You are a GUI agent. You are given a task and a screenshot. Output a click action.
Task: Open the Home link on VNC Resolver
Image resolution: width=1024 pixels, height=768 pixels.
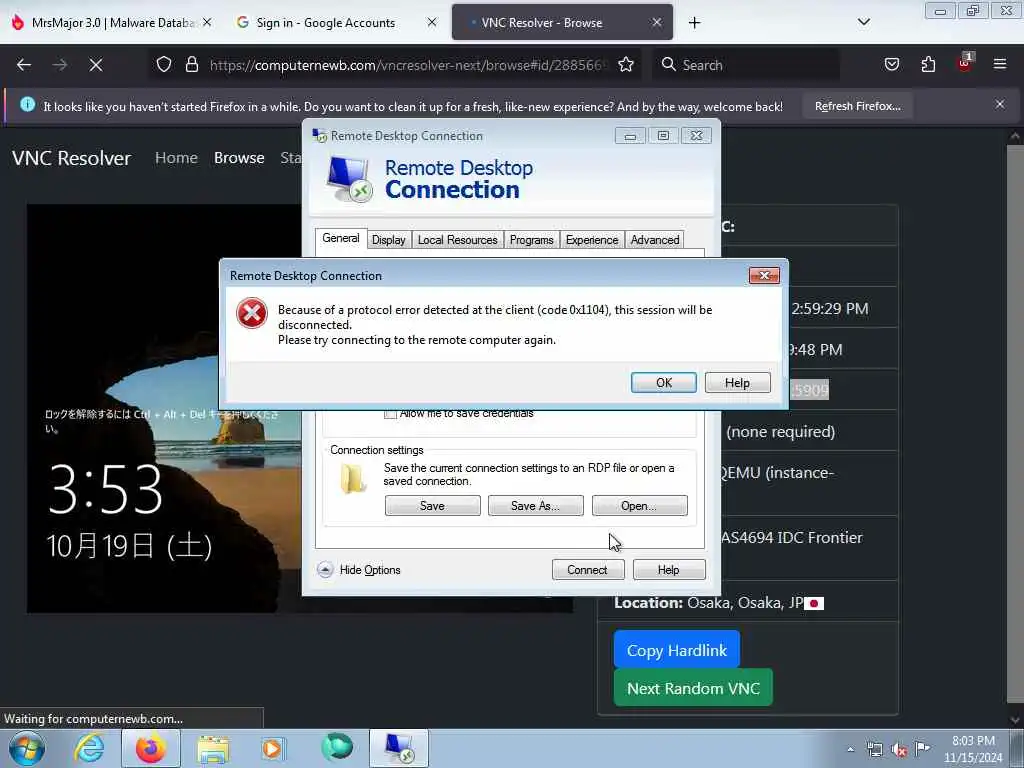176,158
